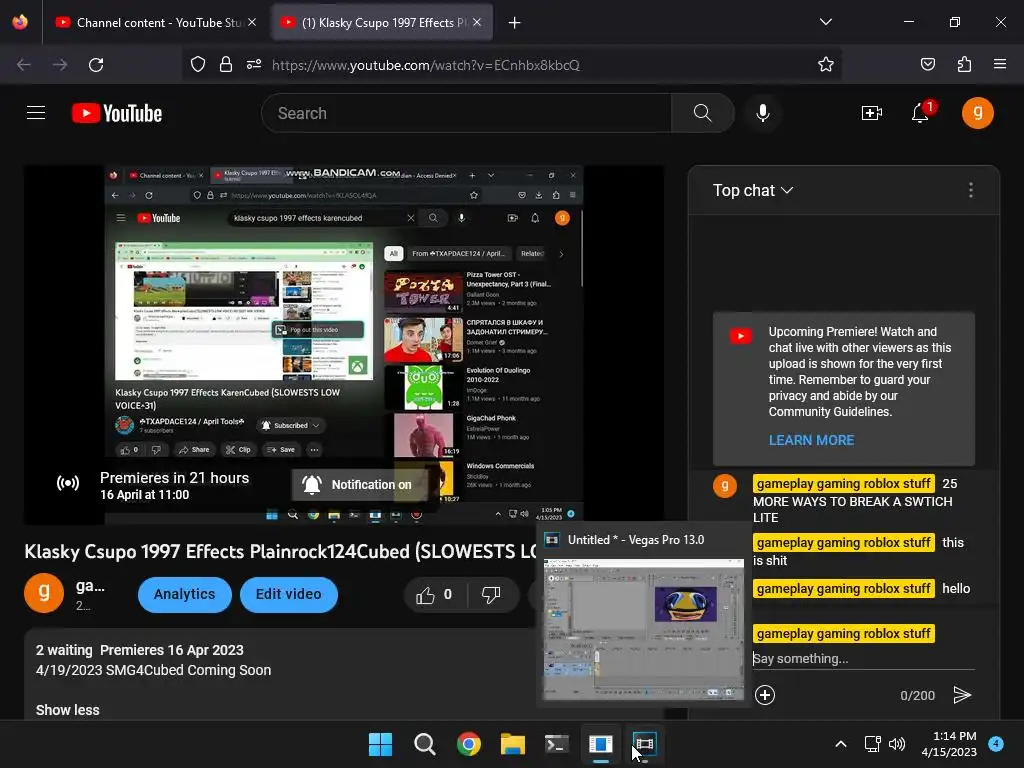Reload the current page

[x=96, y=65]
